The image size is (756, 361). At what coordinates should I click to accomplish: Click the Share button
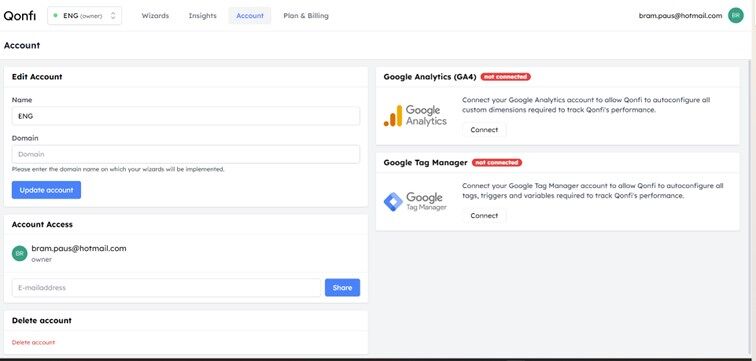pyautogui.click(x=342, y=288)
